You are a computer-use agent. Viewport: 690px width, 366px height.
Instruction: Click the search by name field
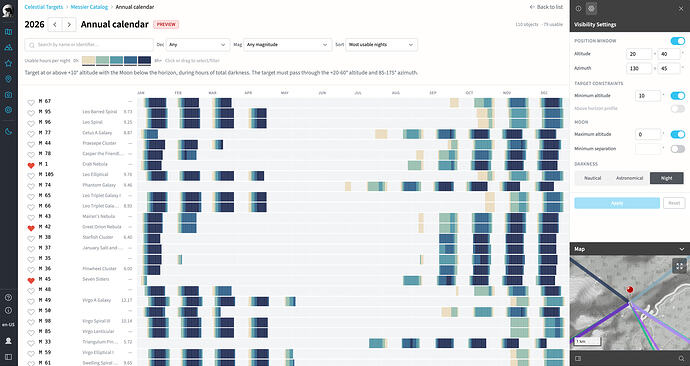point(89,44)
